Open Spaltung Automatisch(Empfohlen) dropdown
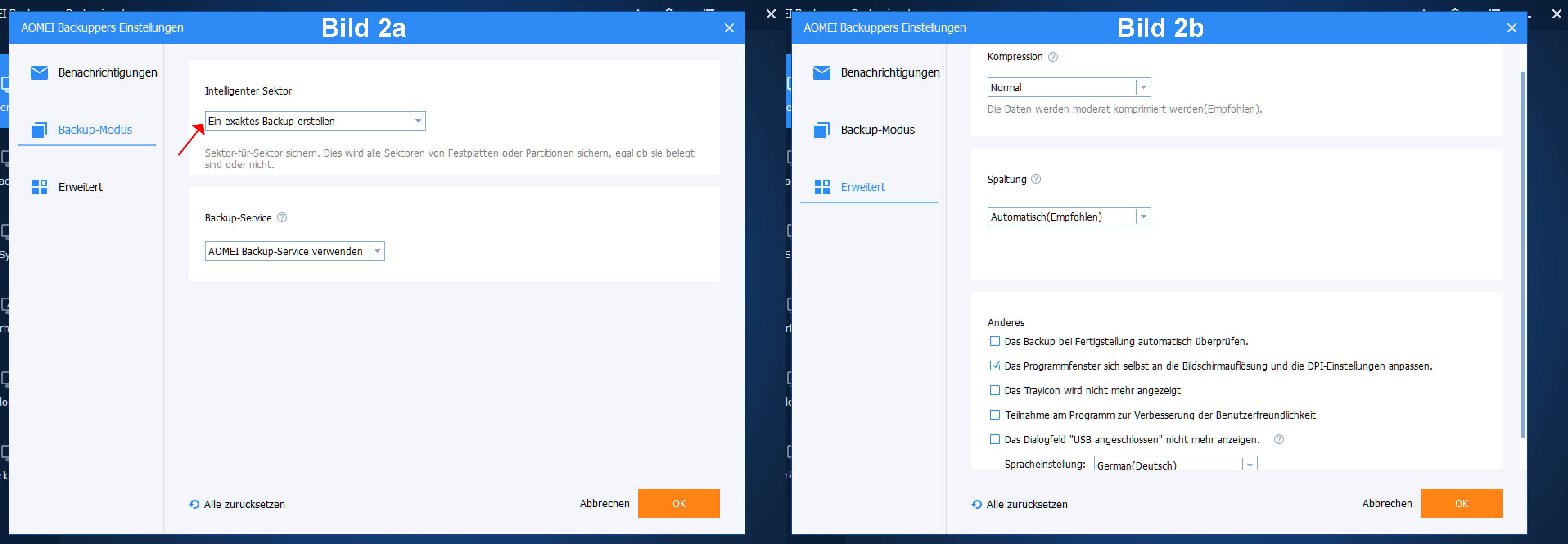This screenshot has width=1568, height=544. [x=1143, y=217]
